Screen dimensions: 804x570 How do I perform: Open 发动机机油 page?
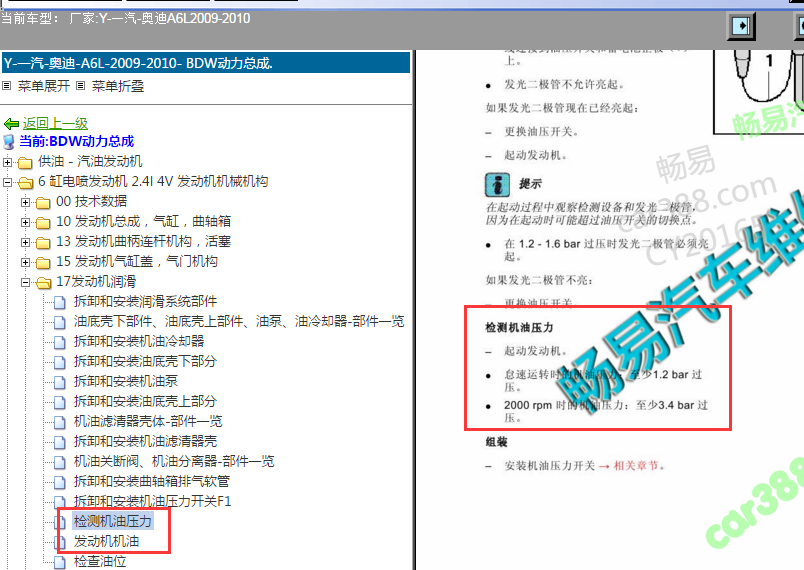106,541
